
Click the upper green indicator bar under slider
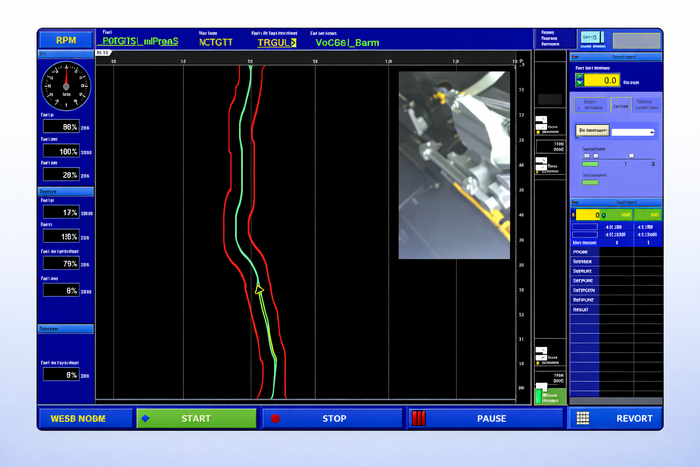[590, 164]
